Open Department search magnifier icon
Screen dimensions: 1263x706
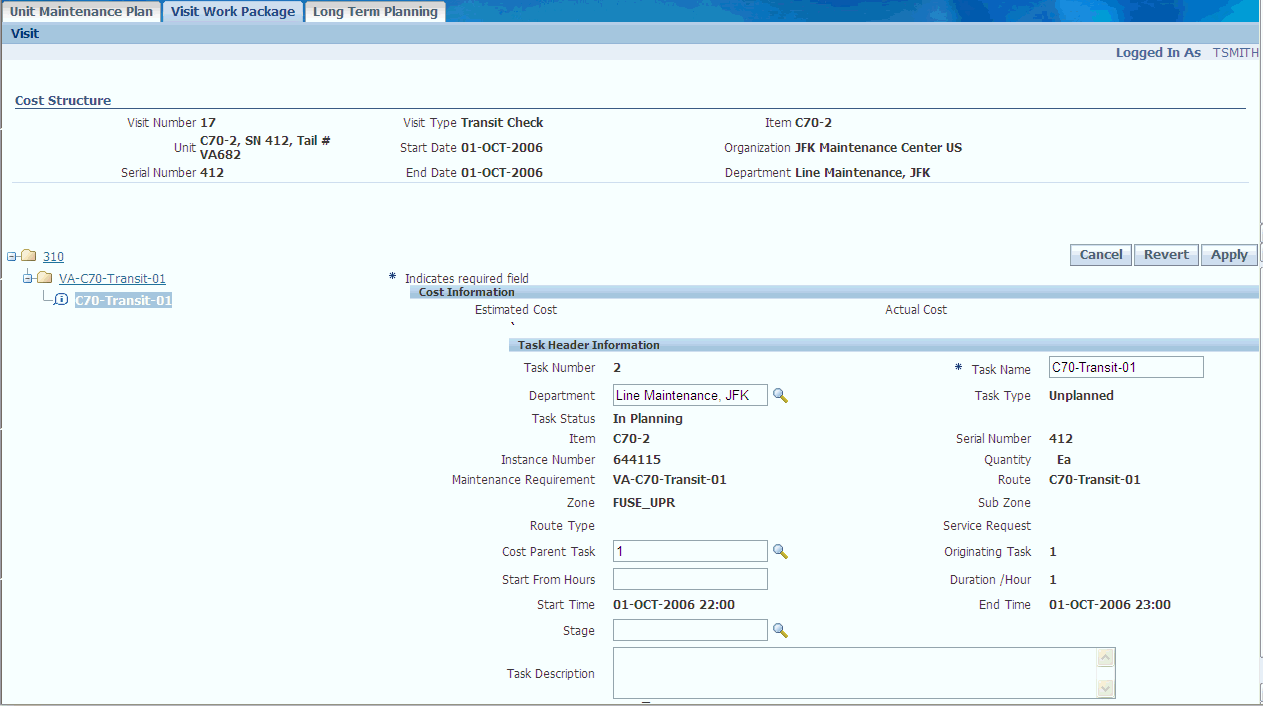point(780,396)
